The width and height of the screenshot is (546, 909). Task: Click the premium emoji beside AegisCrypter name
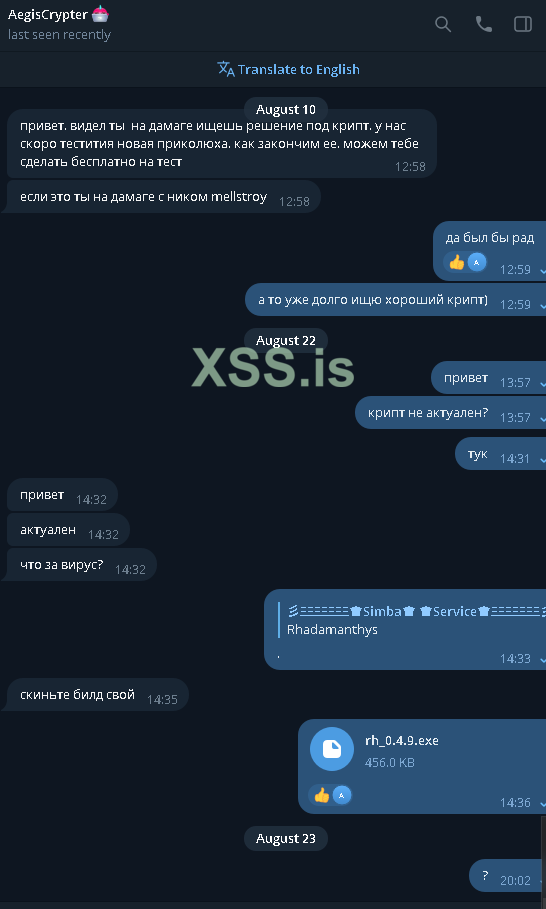[100, 14]
